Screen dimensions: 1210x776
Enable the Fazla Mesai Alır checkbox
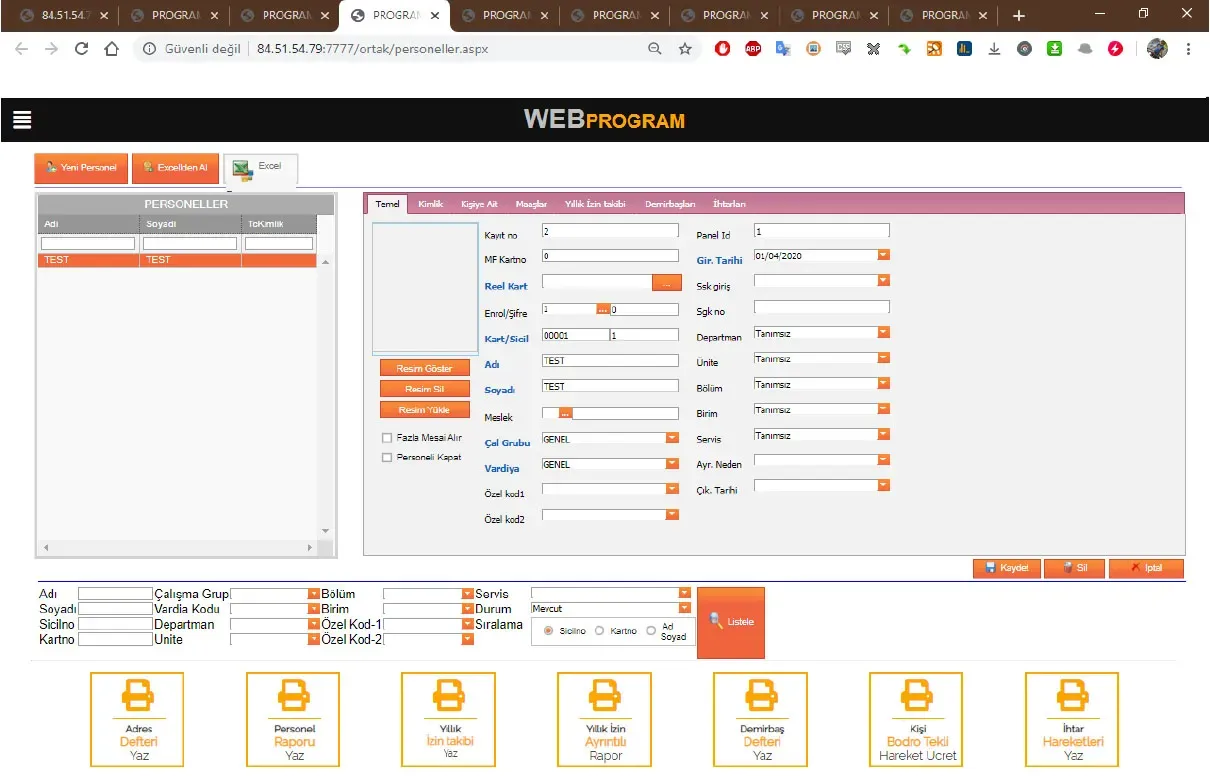(x=387, y=438)
